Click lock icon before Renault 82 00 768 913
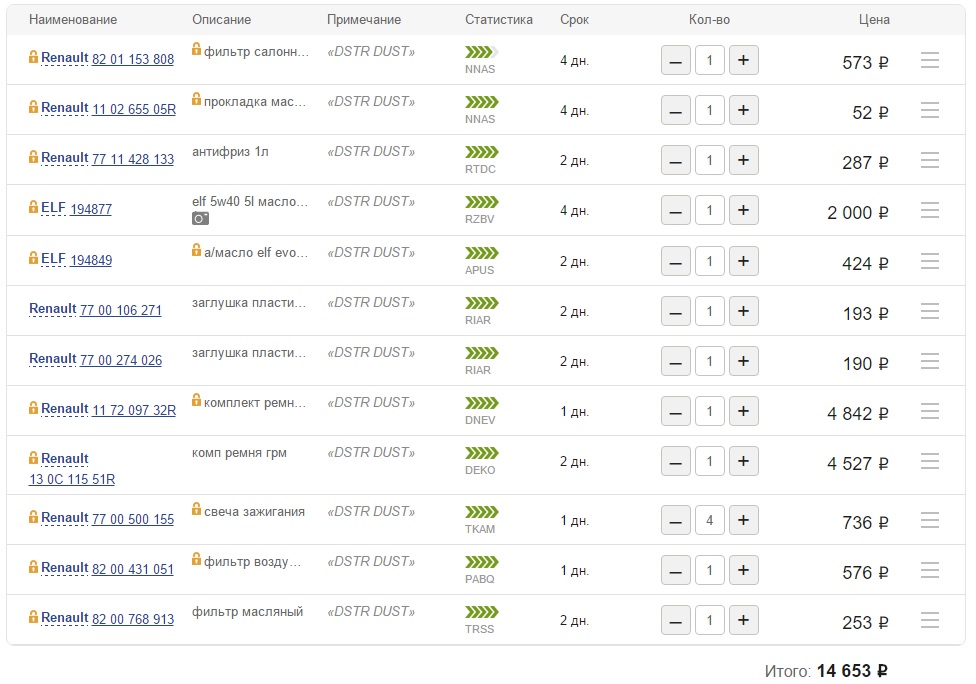The image size is (976, 684). (x=33, y=617)
